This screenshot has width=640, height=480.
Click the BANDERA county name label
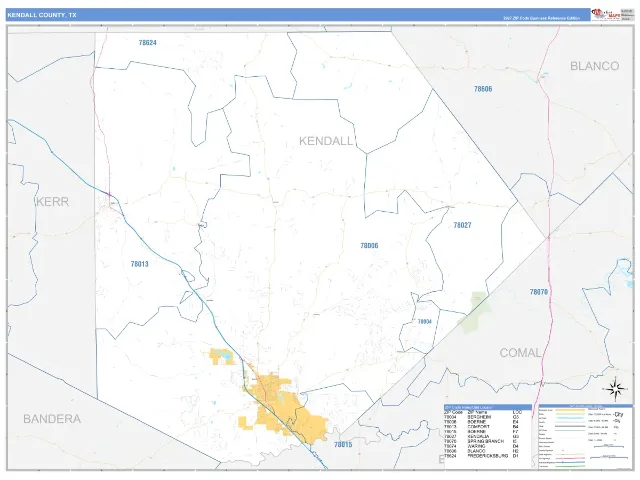point(52,419)
